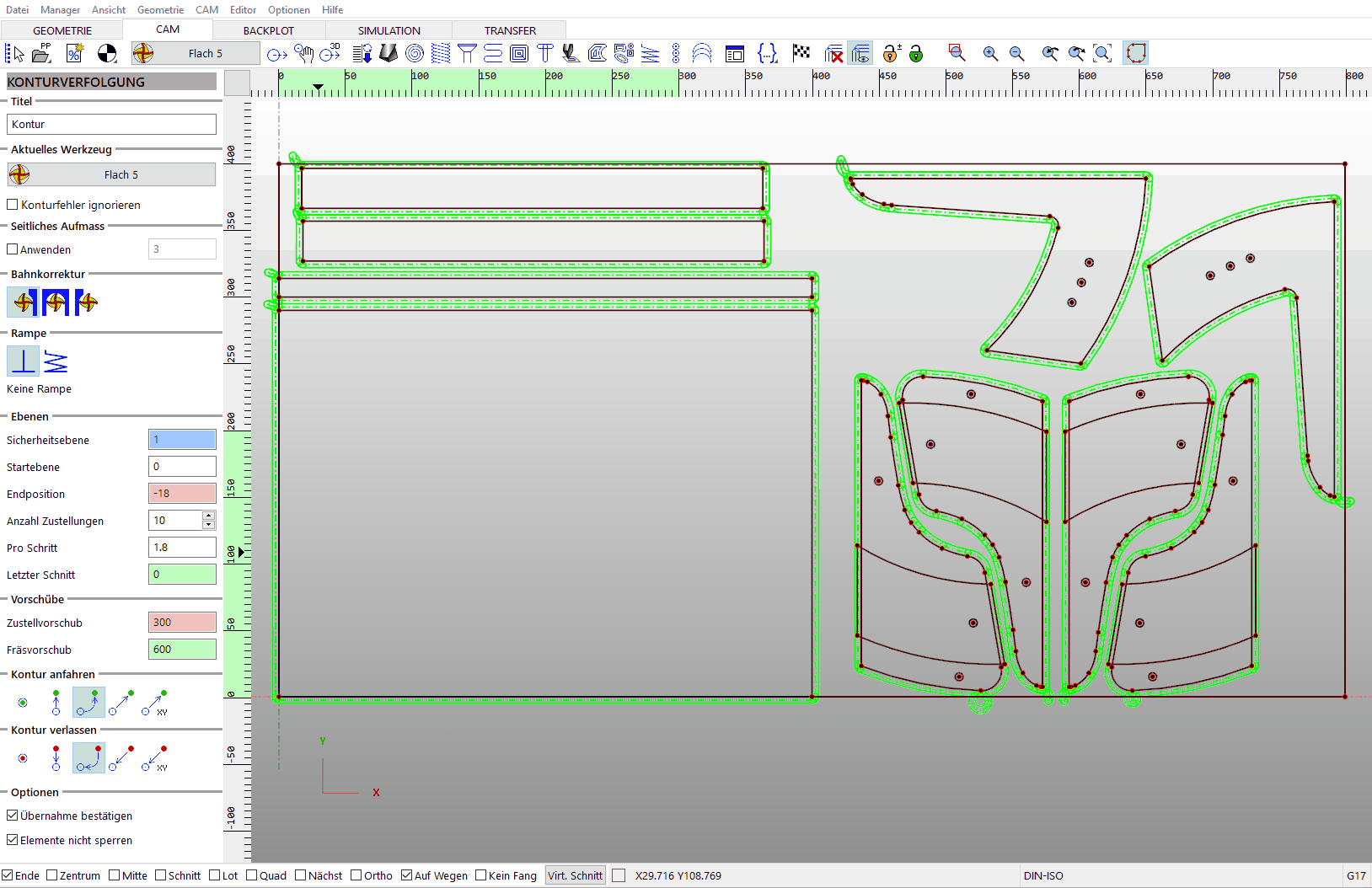Click the zoom window magnifier icon
This screenshot has height=888, width=1372.
pos(957,53)
